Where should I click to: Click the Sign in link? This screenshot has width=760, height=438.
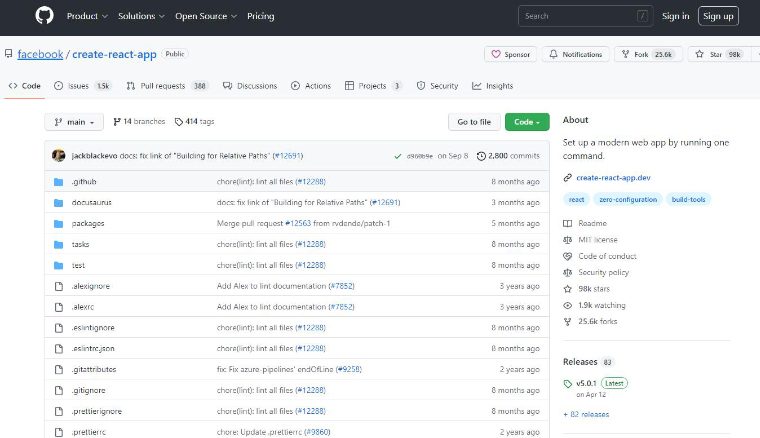(x=675, y=16)
